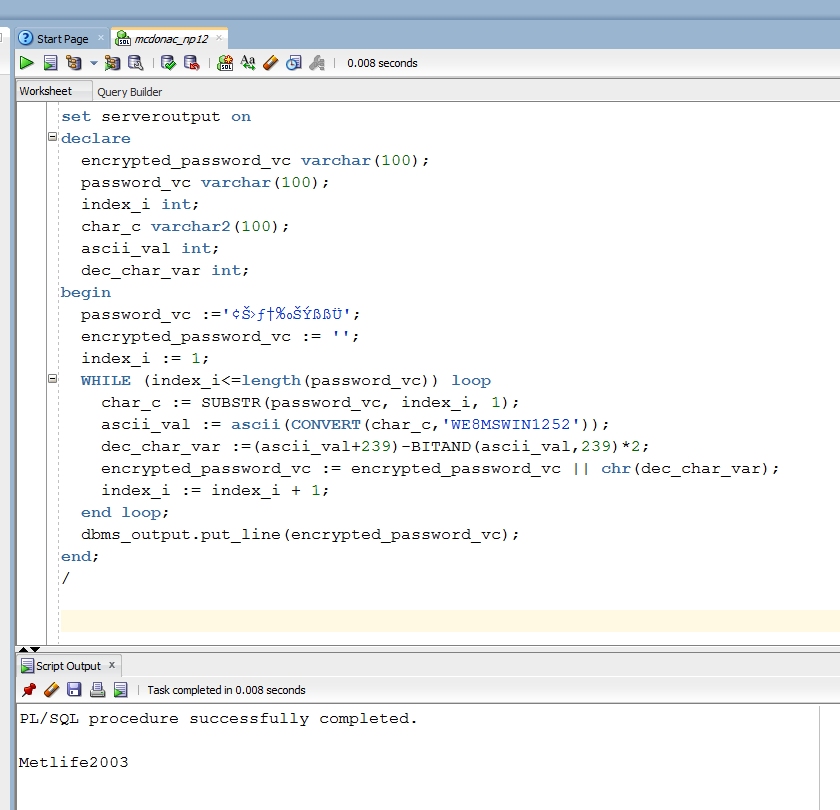Click the output line 'Metlife2003'

[x=73, y=762]
